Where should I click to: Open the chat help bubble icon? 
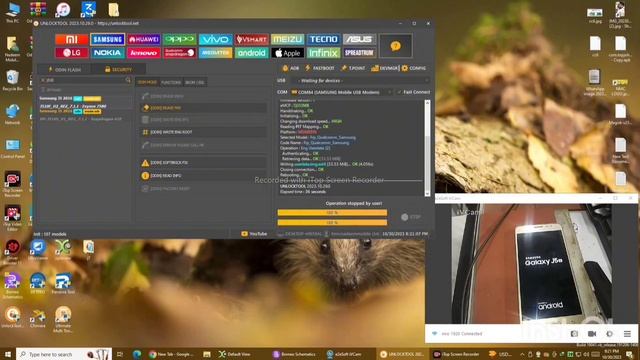(395, 46)
